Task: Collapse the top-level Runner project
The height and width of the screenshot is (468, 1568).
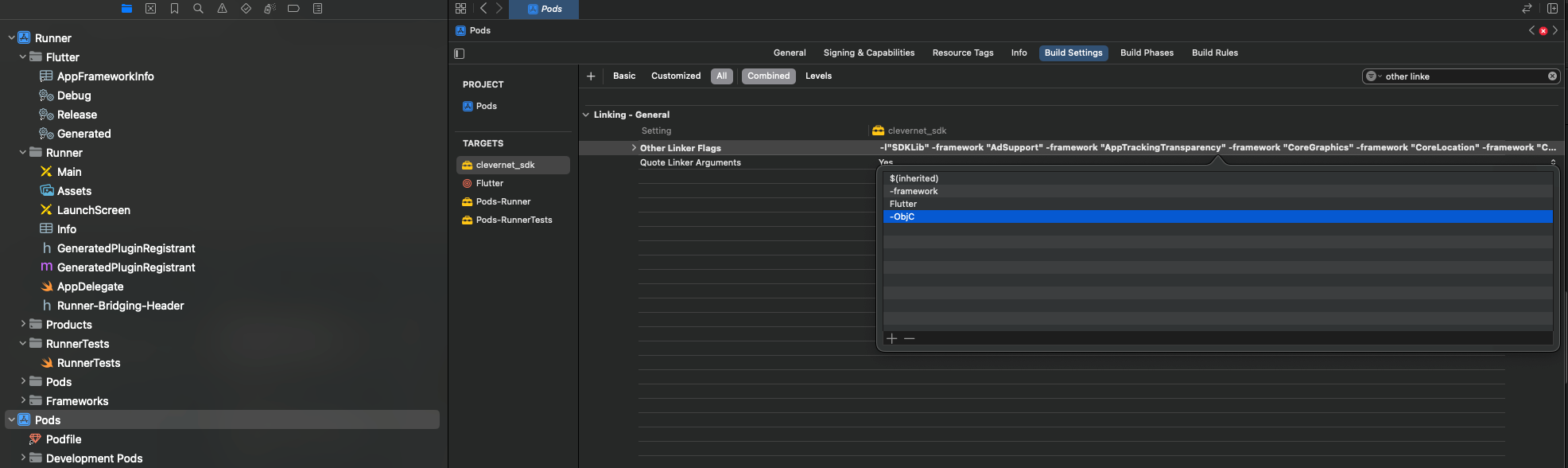Action: coord(11,37)
